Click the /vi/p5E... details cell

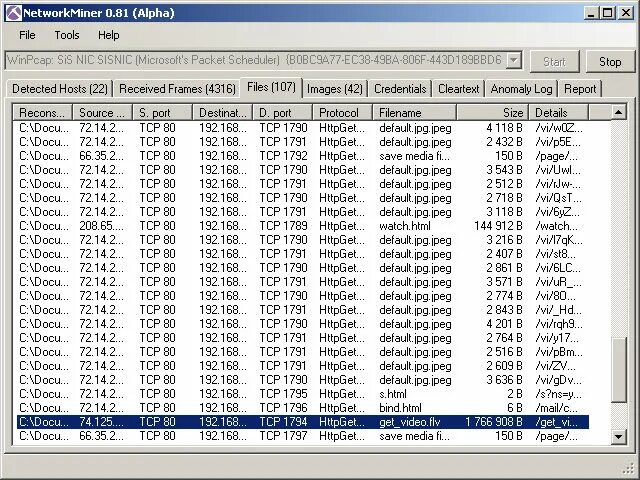[x=558, y=142]
